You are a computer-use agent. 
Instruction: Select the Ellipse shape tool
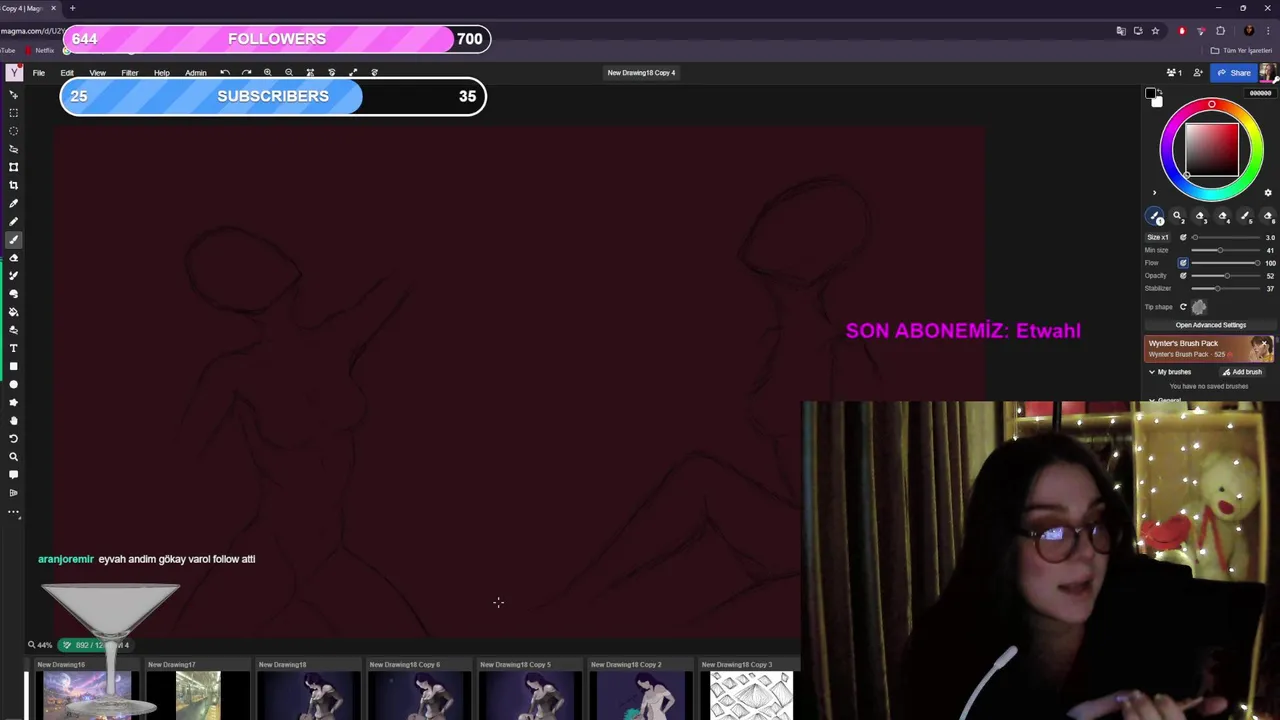pyautogui.click(x=14, y=384)
